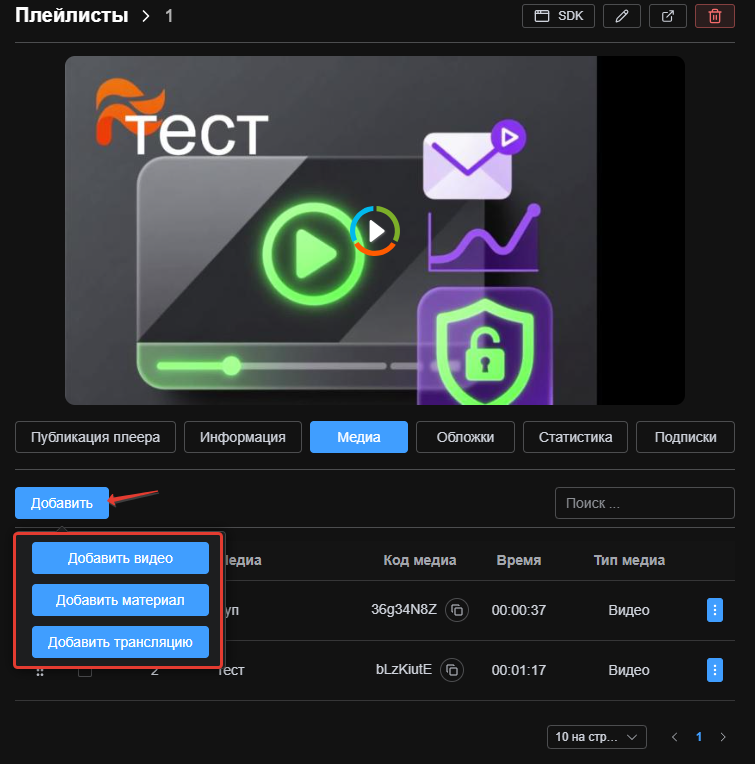Click the Добавить button
The width and height of the screenshot is (755, 764).
[x=62, y=503]
